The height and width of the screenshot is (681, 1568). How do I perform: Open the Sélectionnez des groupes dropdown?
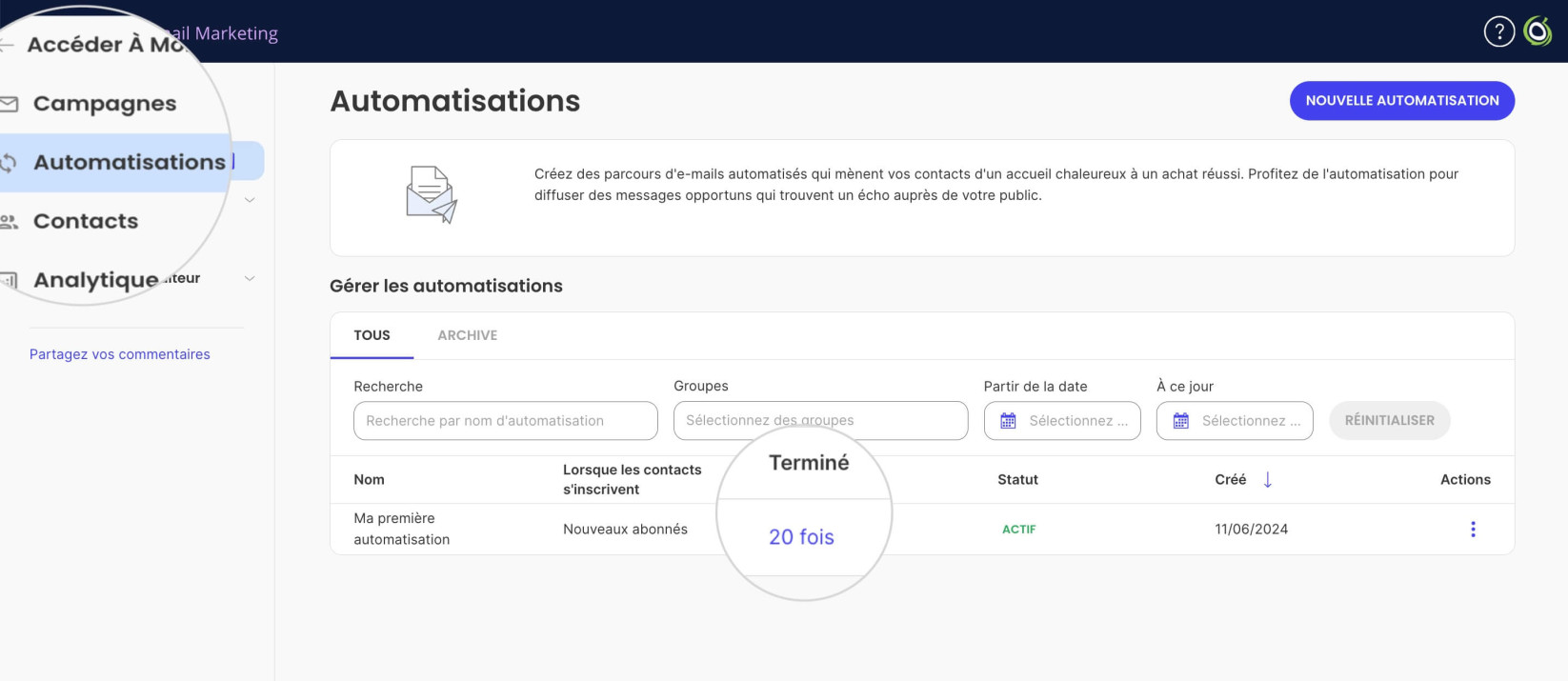coord(821,421)
